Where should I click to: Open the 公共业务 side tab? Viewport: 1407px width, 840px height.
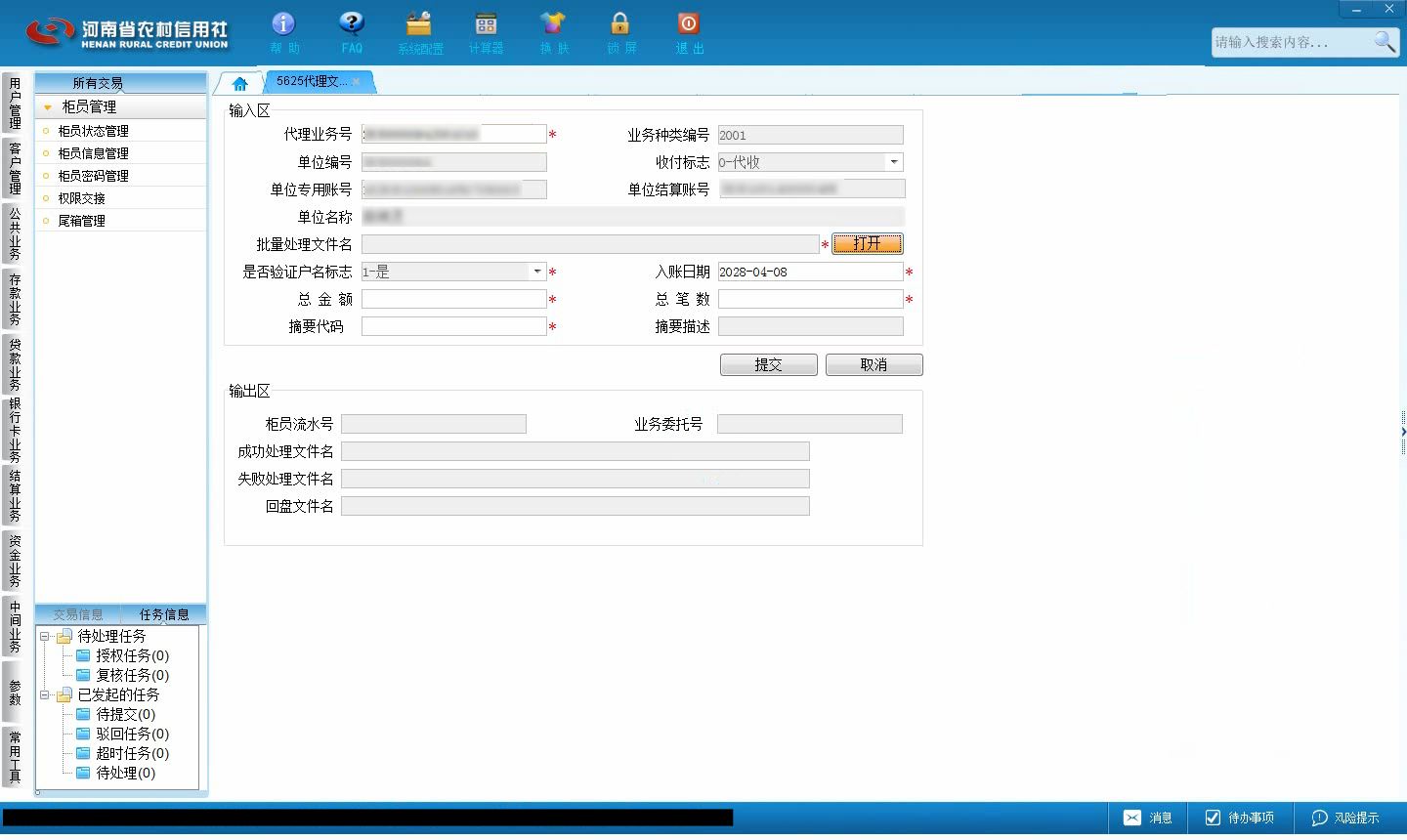[14, 233]
